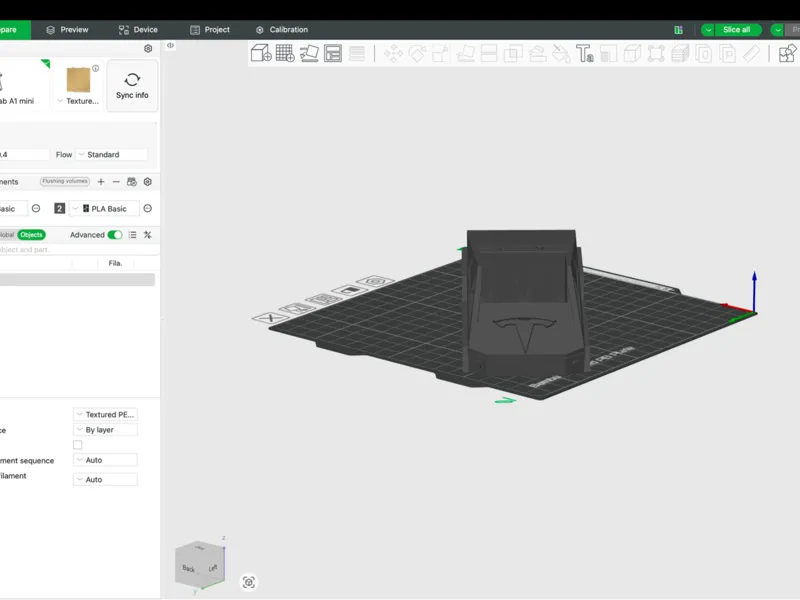
Task: Click the AMS filament sync icon
Action: point(132,182)
